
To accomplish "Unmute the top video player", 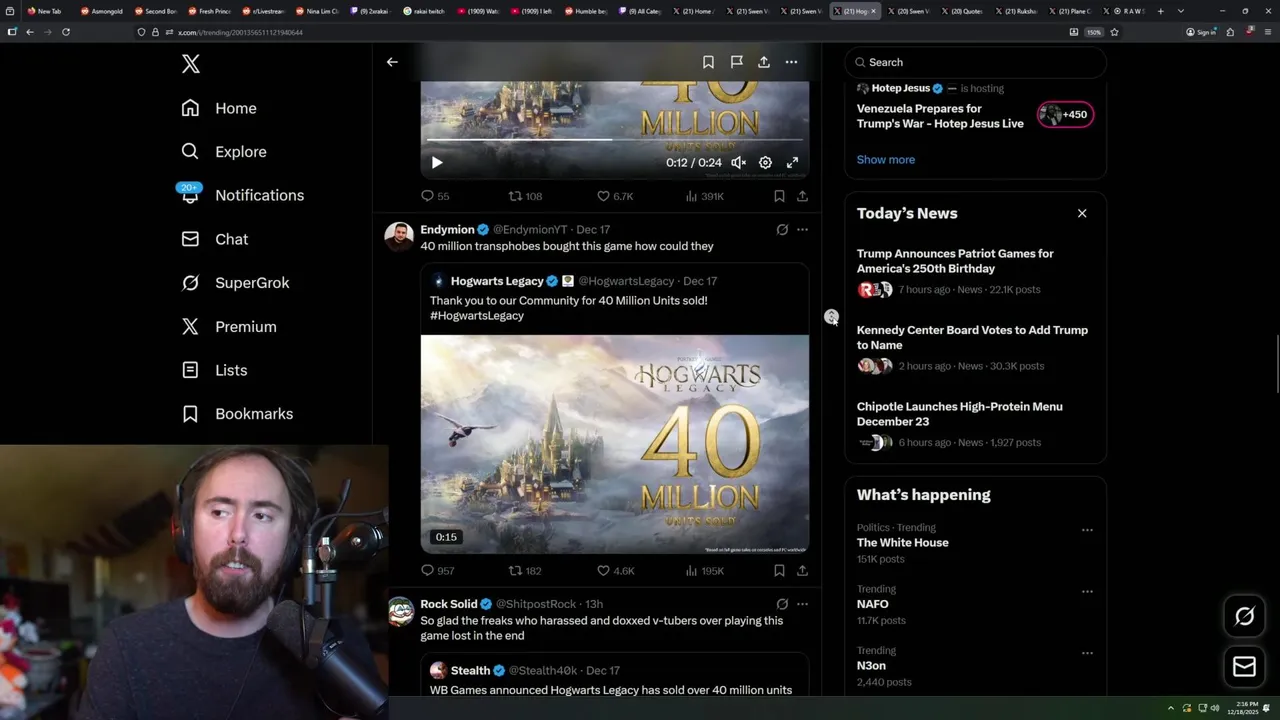I will click(738, 162).
